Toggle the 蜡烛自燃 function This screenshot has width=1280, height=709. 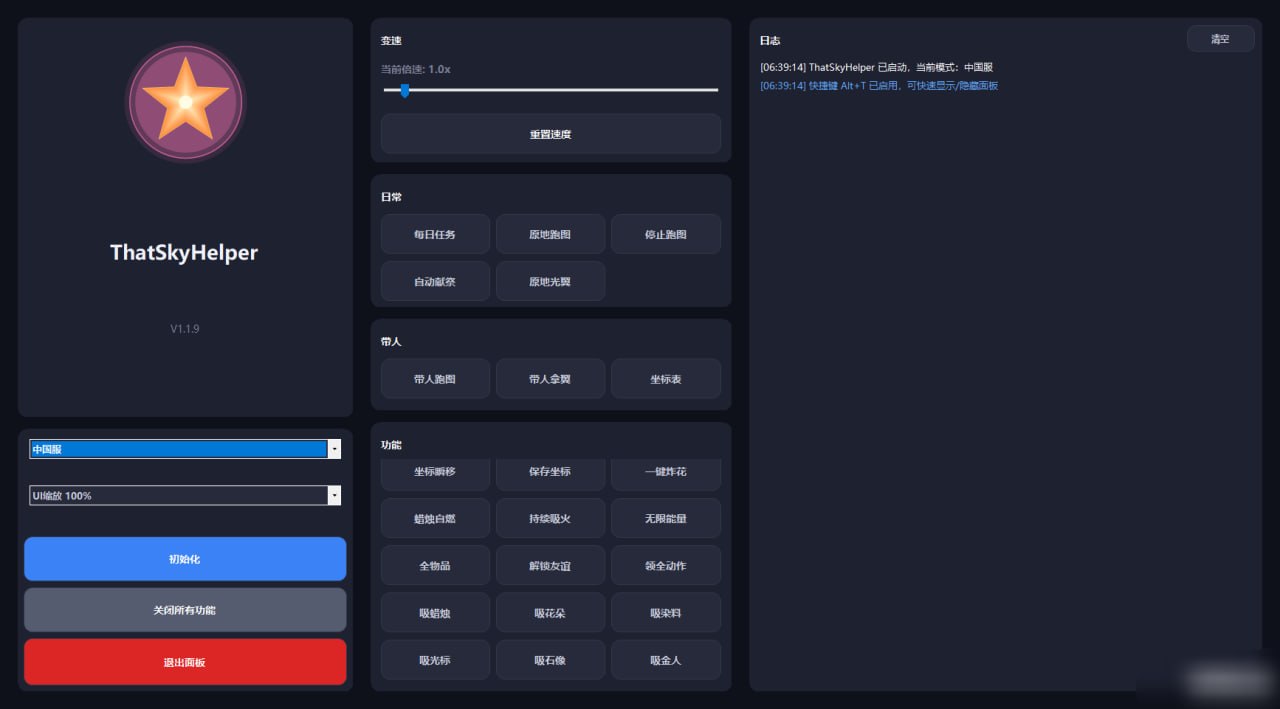click(x=435, y=518)
